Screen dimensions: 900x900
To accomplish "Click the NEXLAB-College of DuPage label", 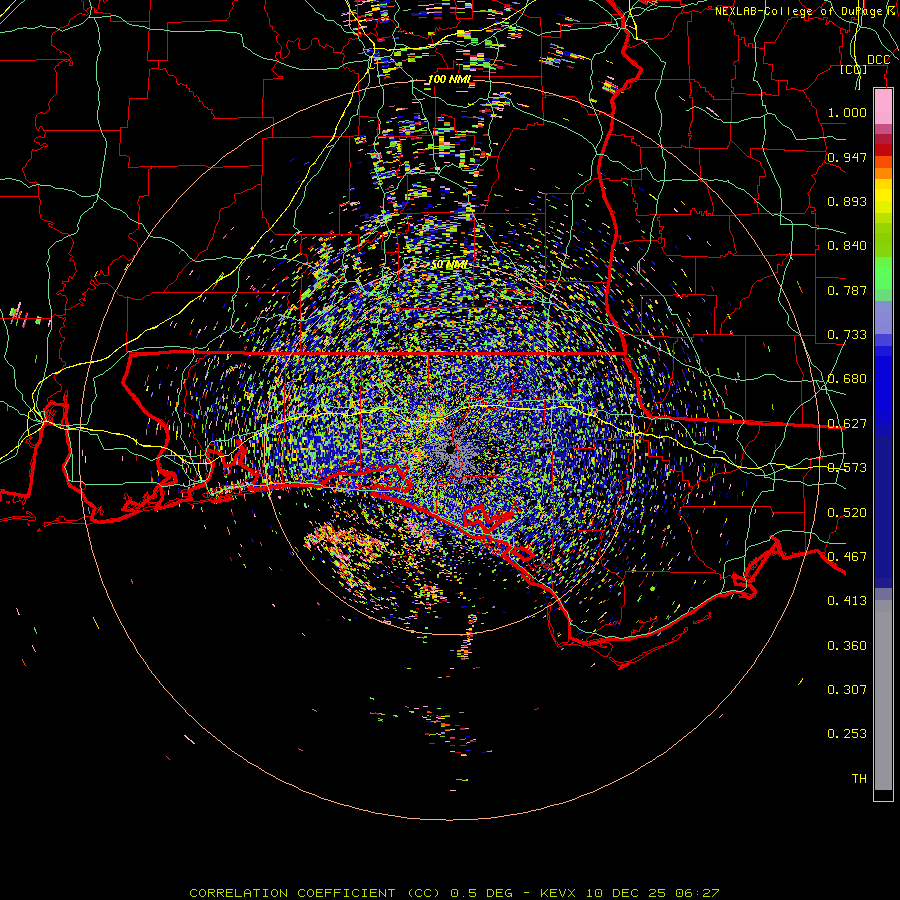I will (799, 11).
